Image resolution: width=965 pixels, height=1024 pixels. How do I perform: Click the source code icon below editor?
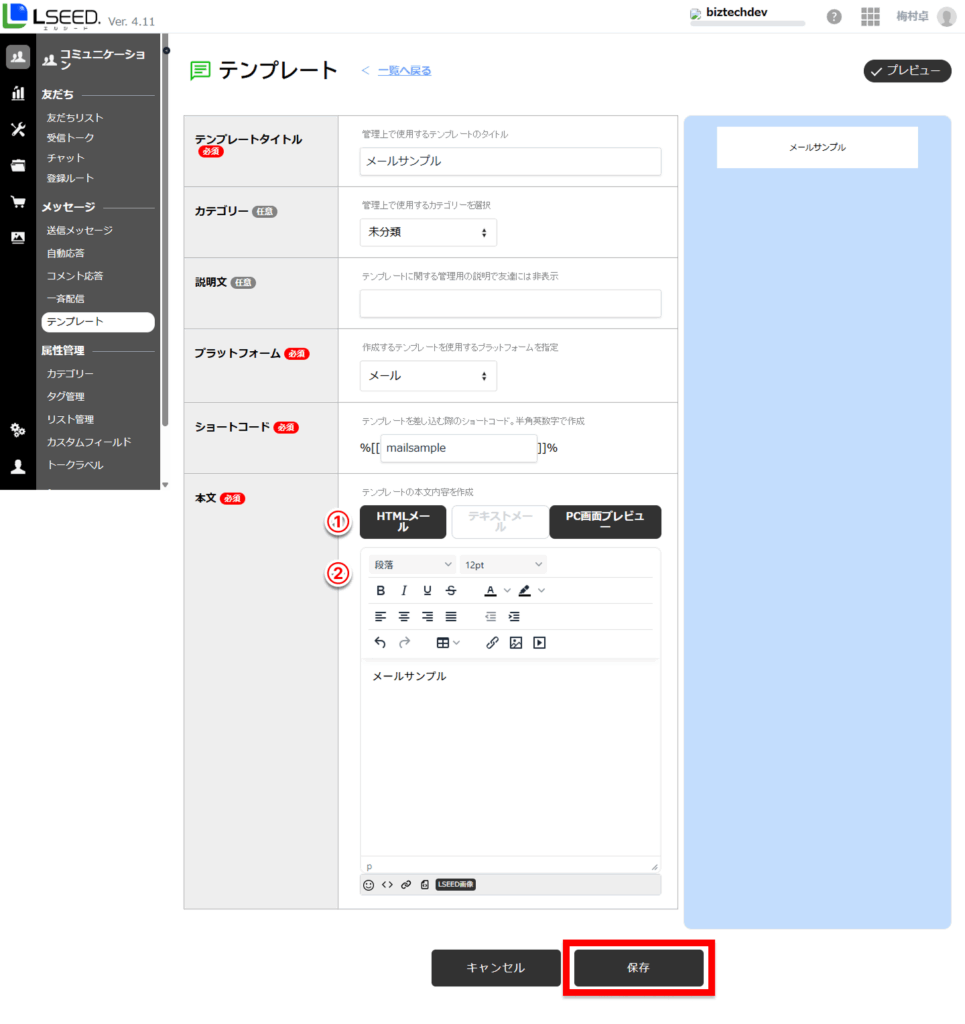tap(387, 885)
